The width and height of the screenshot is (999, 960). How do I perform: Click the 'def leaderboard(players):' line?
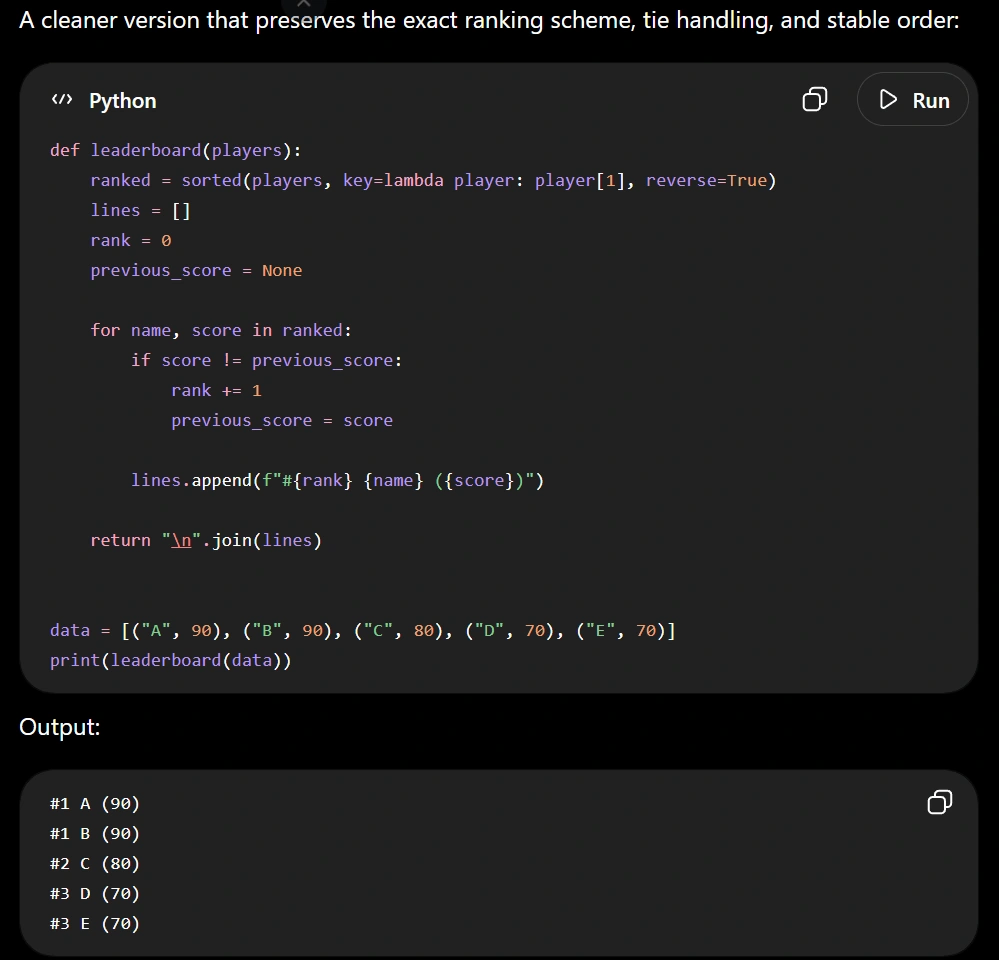(x=175, y=150)
